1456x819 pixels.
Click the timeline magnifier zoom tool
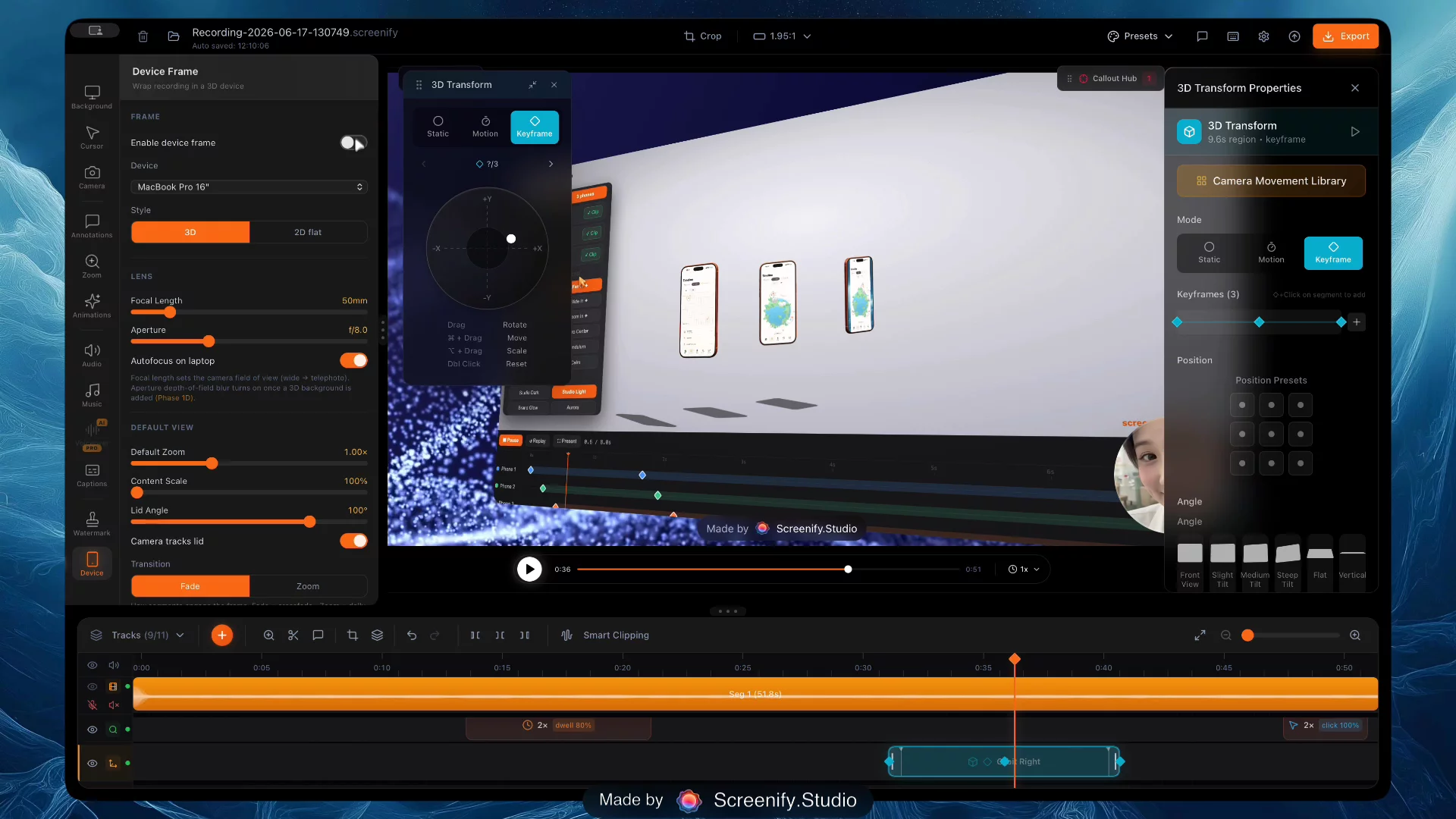(x=268, y=635)
